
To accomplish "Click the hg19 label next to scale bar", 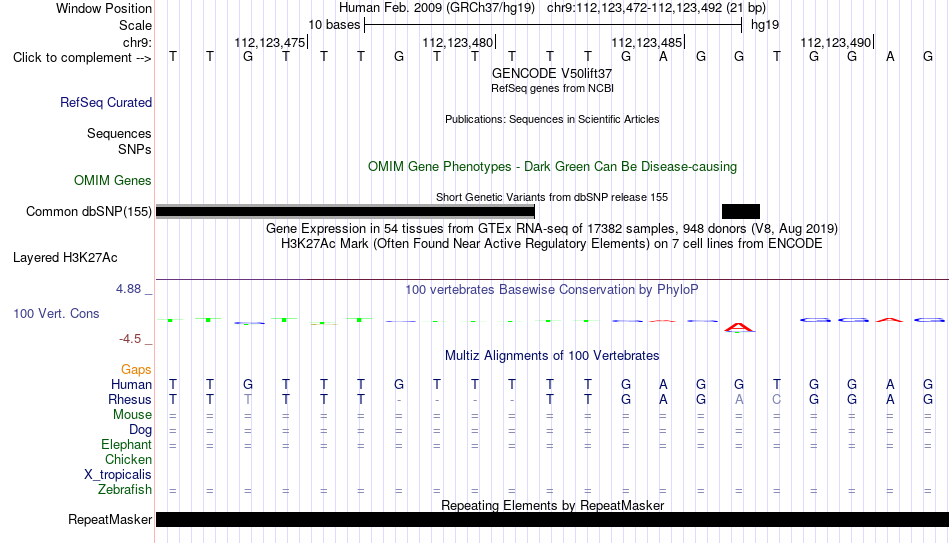I will click(x=765, y=25).
